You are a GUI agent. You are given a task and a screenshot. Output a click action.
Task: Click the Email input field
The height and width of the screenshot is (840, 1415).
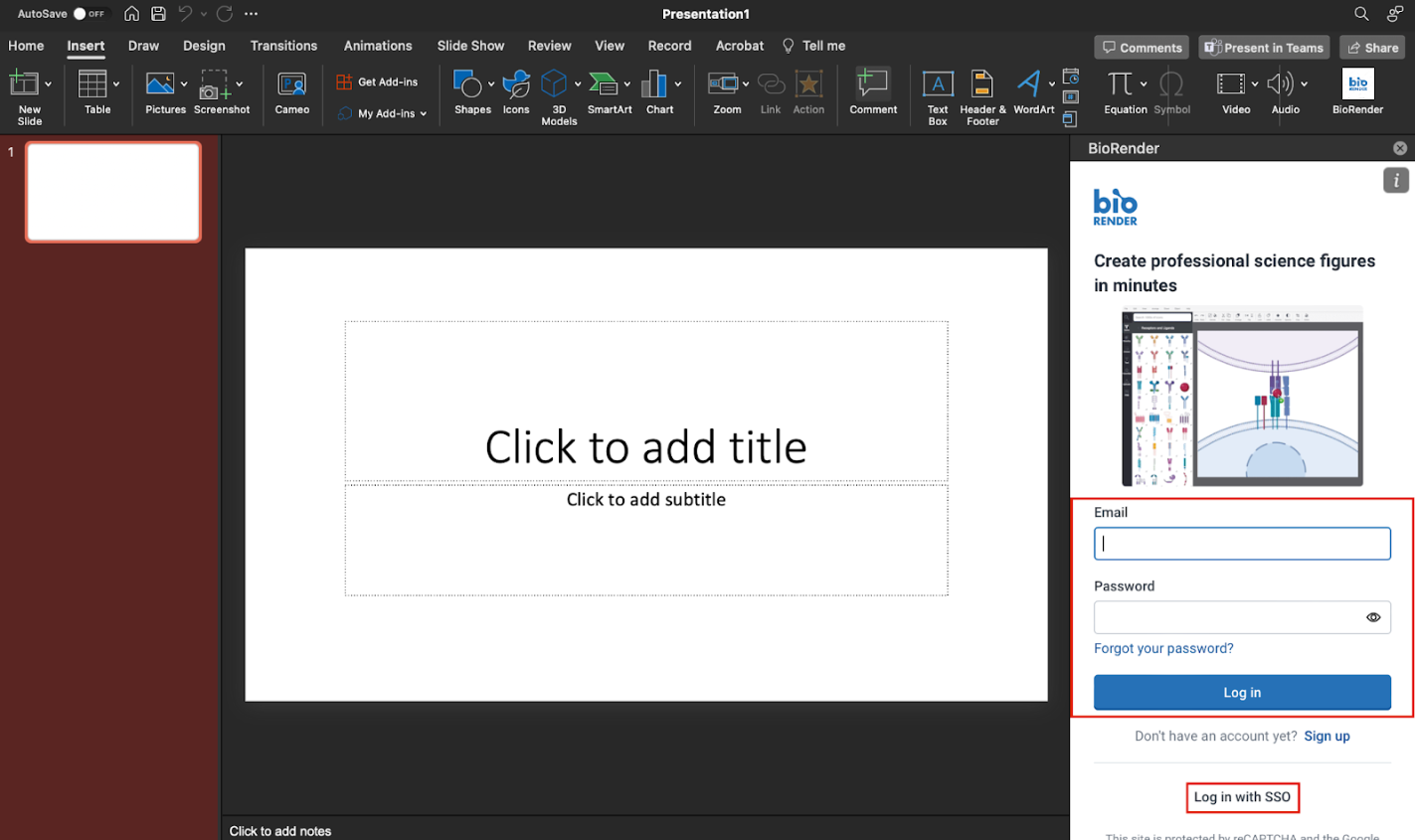pyautogui.click(x=1242, y=544)
